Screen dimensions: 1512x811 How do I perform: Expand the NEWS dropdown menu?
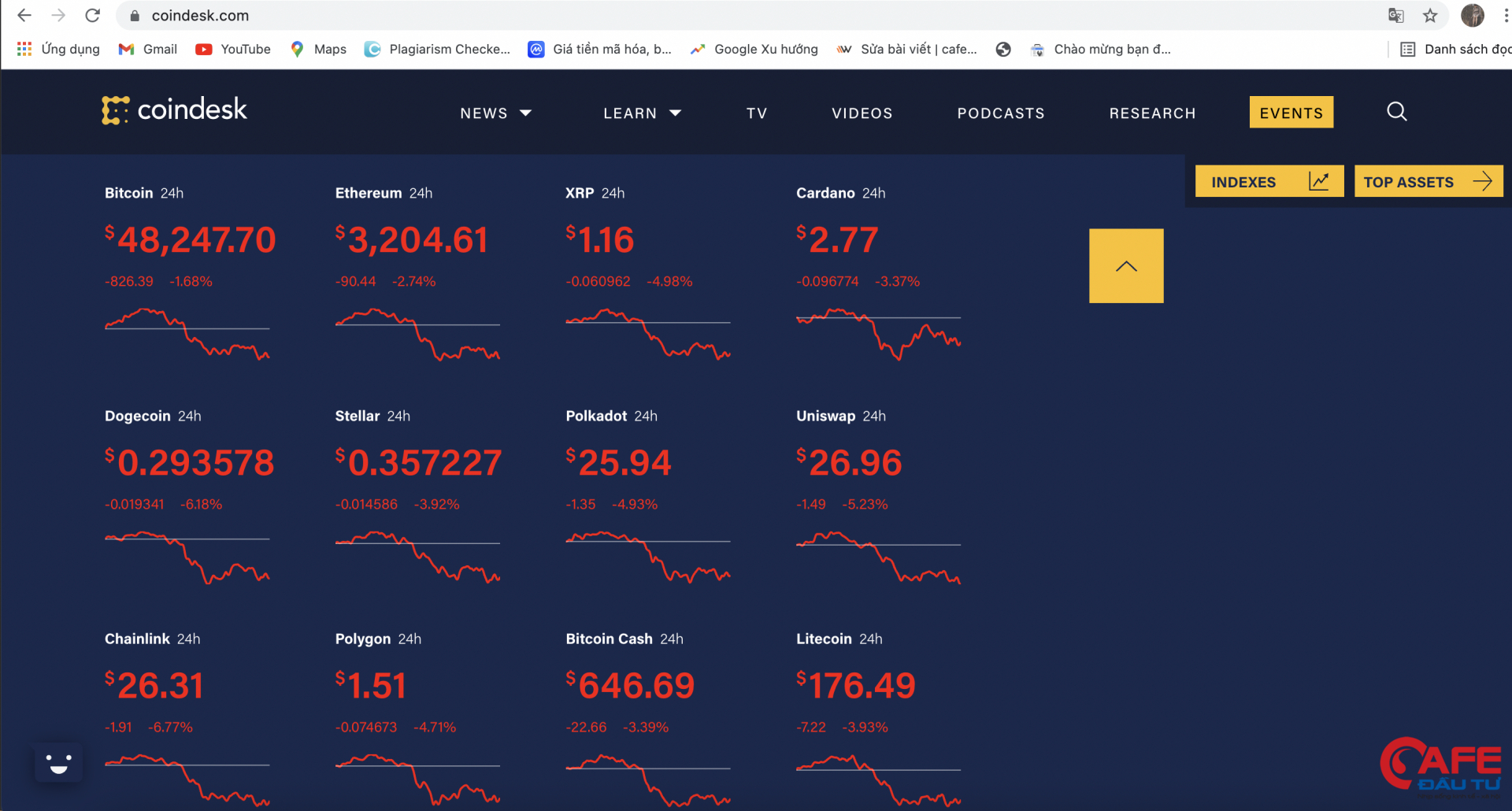coord(496,113)
